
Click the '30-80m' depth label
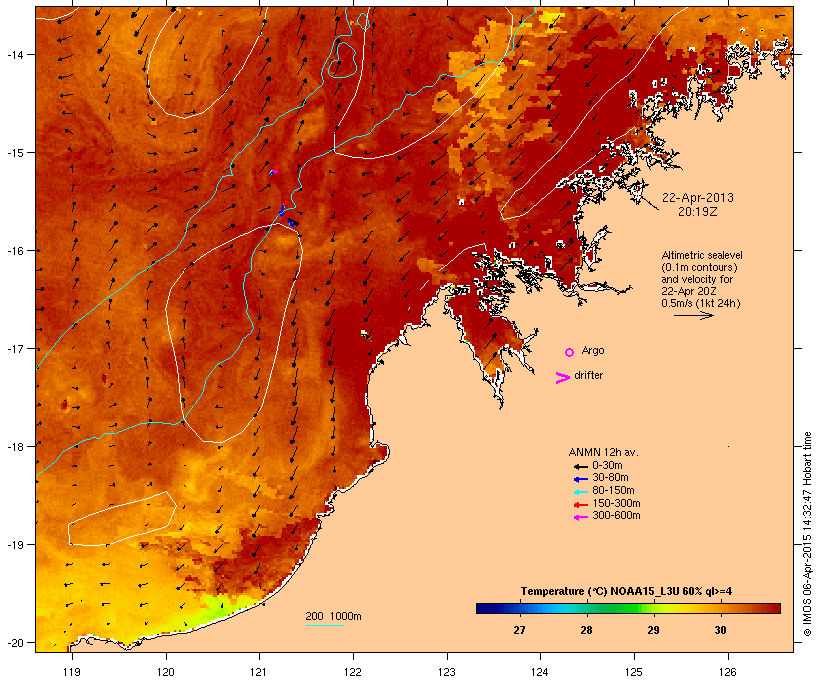pos(610,478)
